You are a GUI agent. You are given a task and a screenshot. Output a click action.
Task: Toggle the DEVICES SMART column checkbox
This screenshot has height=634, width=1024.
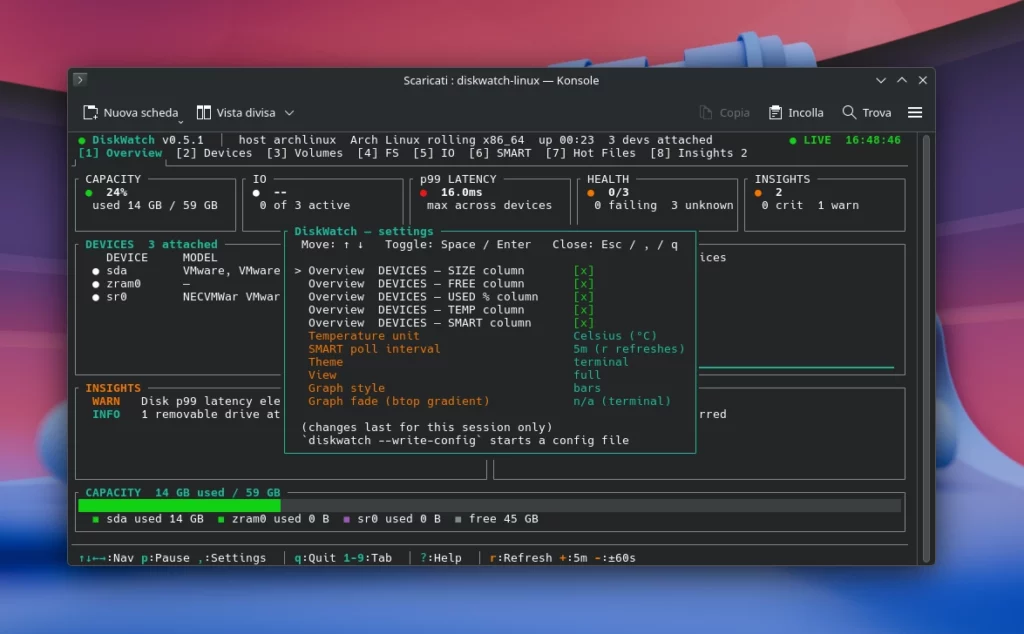(x=584, y=323)
